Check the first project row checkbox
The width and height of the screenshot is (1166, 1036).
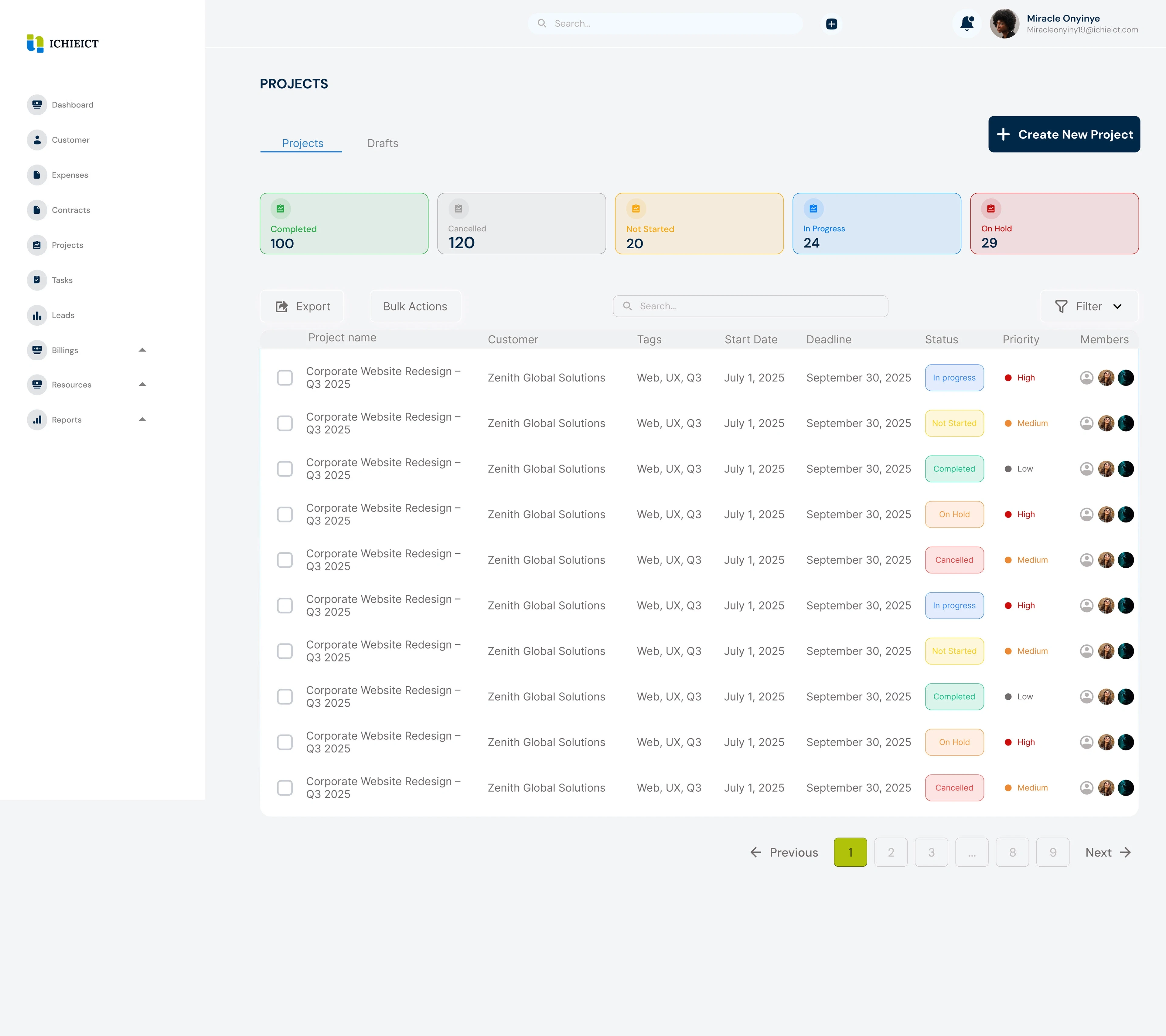point(285,377)
